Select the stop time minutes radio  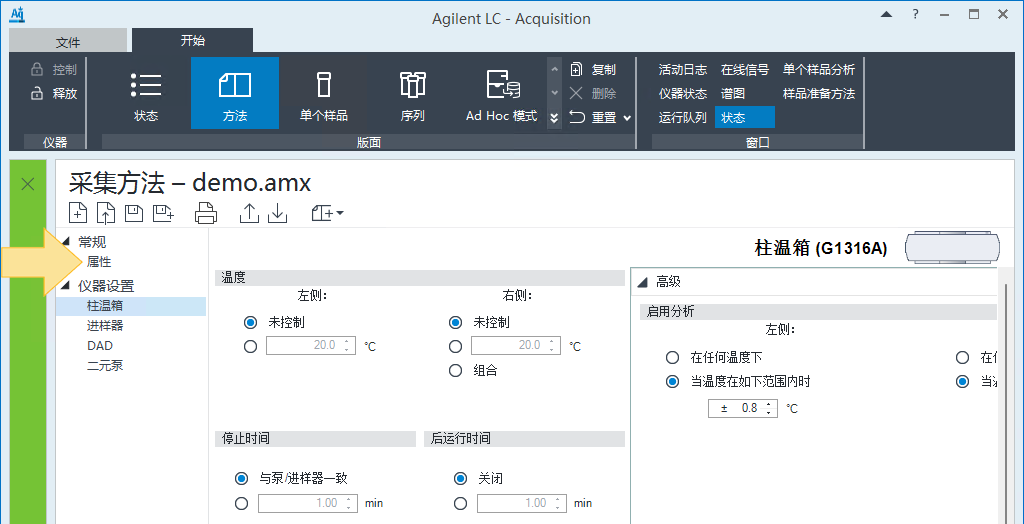point(242,503)
